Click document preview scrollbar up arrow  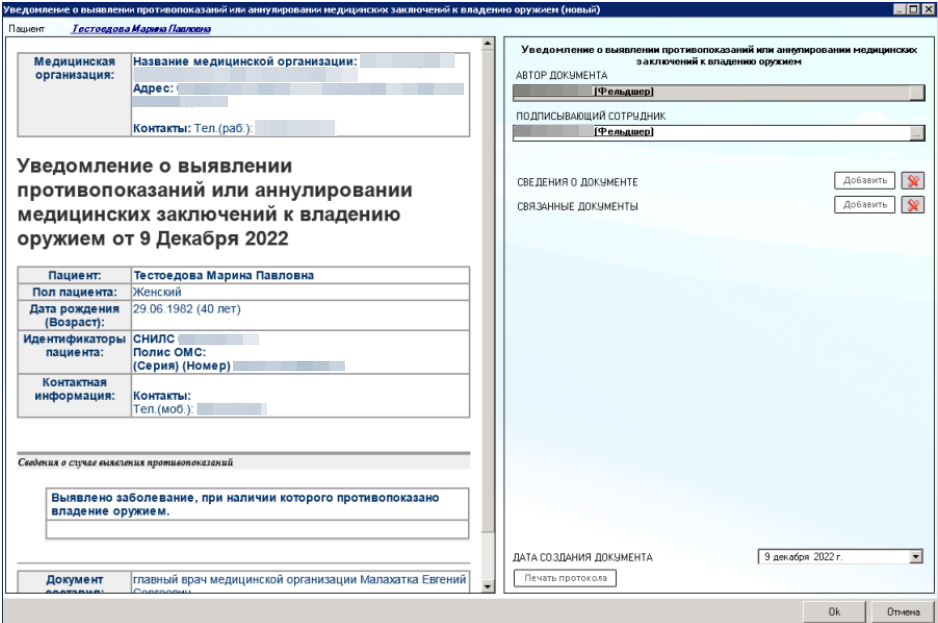(x=488, y=43)
